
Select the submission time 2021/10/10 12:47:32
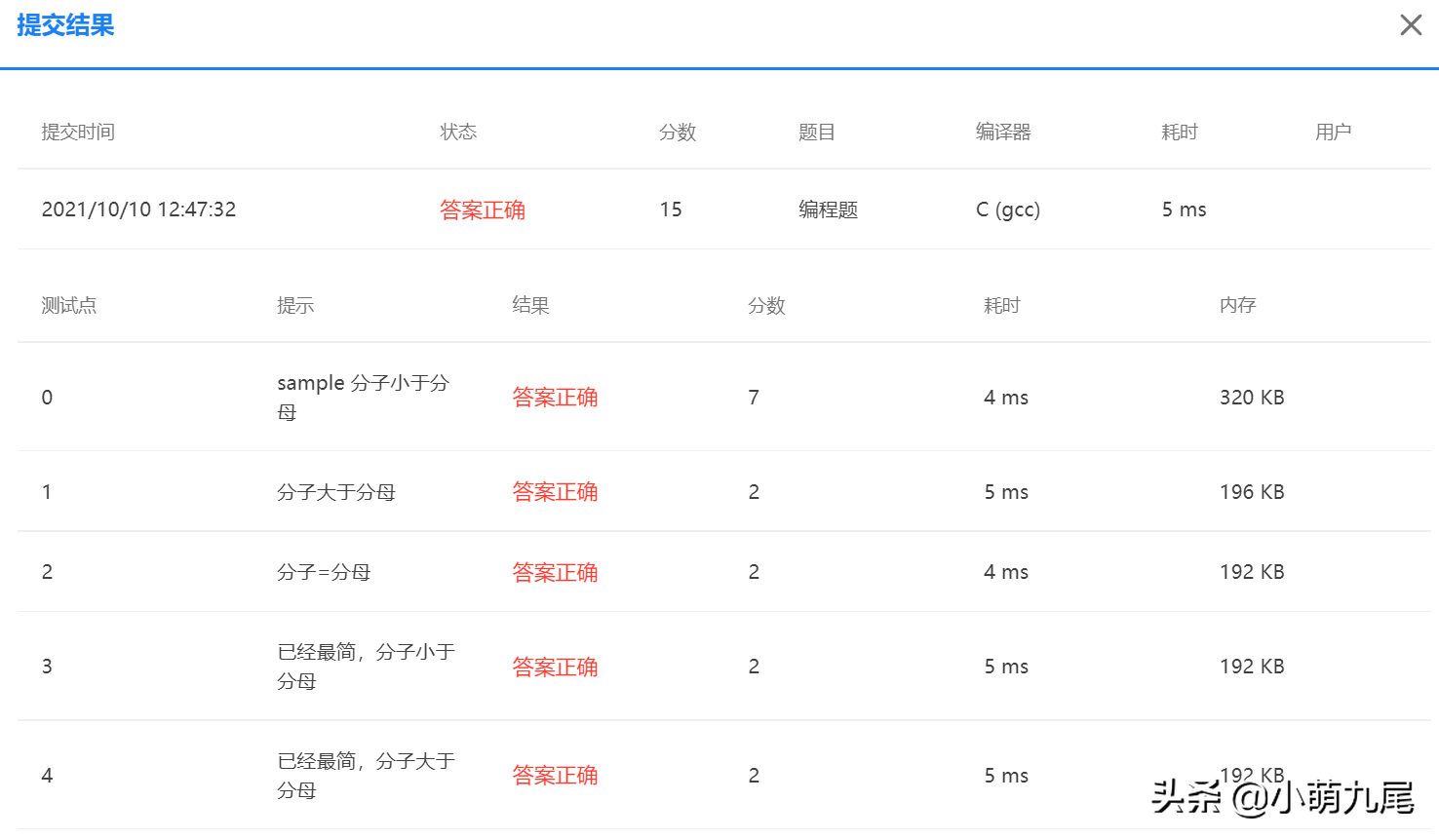[x=138, y=210]
